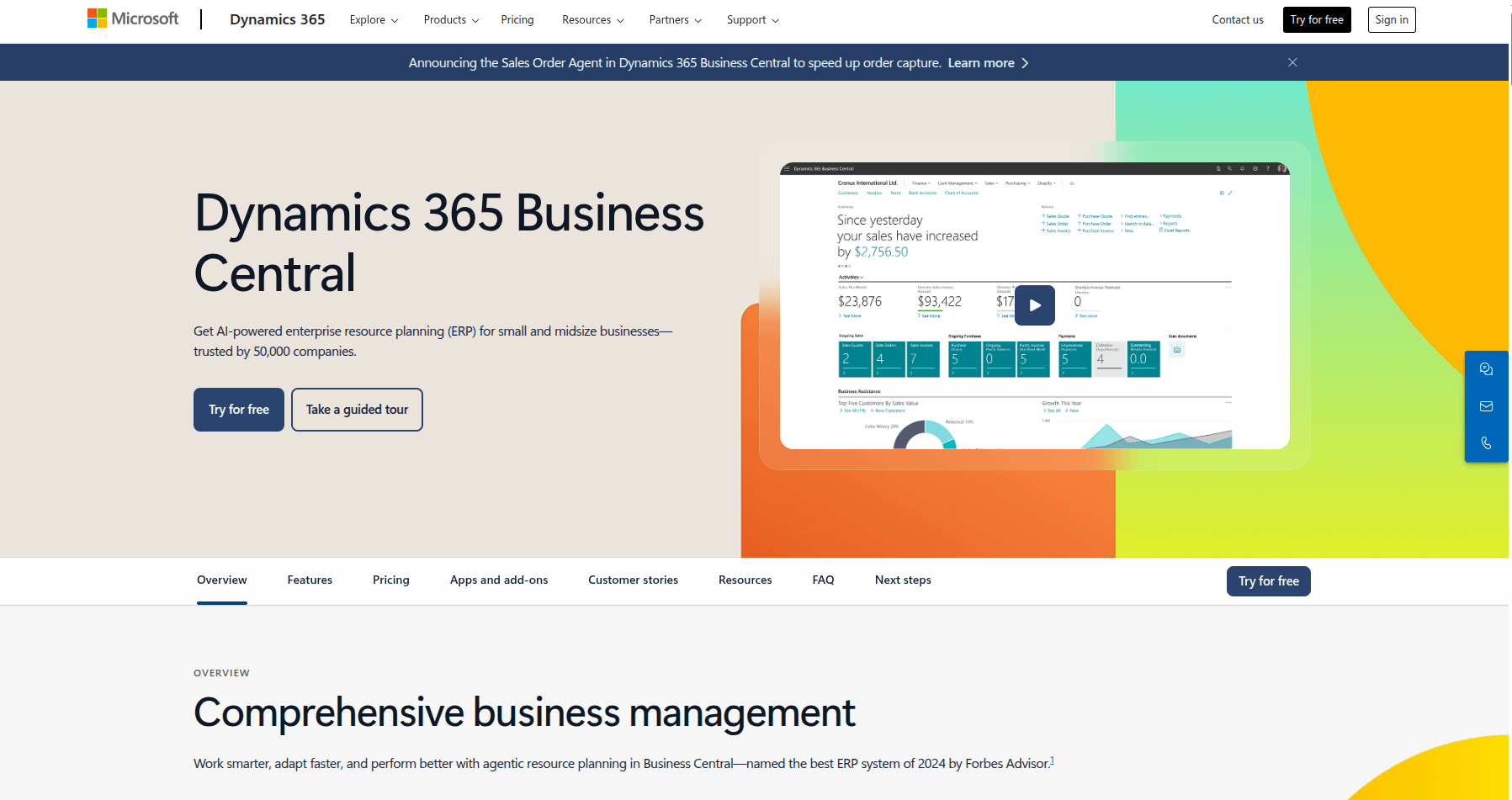Click the Microsoft logo
Viewport: 1512px width, 800px height.
coord(131,19)
